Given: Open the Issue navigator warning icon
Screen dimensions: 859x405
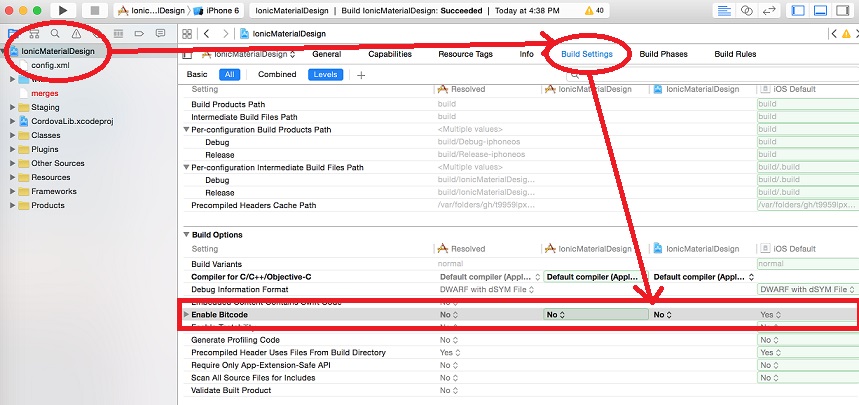Looking at the screenshot, I should 77,33.
